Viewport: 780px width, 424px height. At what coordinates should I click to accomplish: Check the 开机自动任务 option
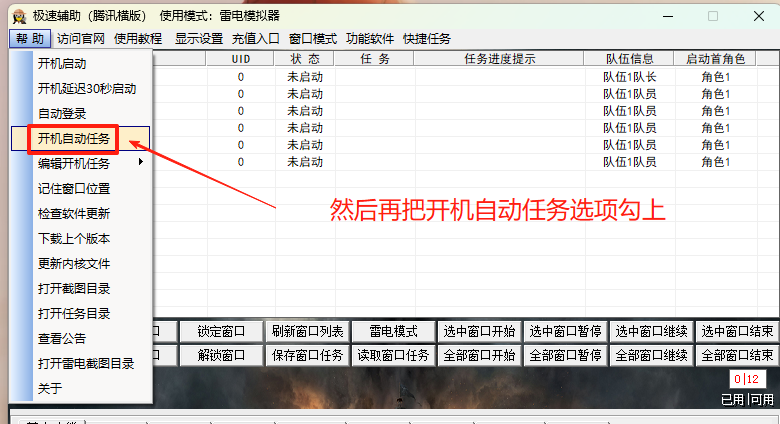[x=74, y=138]
